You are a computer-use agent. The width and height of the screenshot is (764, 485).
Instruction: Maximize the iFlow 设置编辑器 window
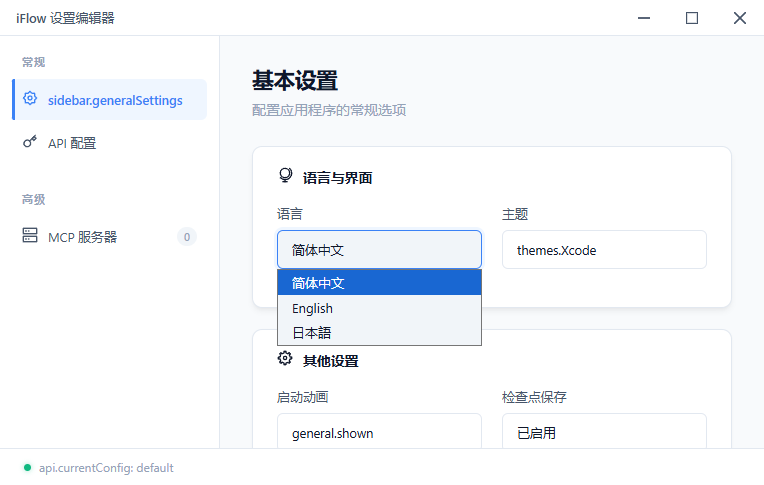[x=692, y=18]
